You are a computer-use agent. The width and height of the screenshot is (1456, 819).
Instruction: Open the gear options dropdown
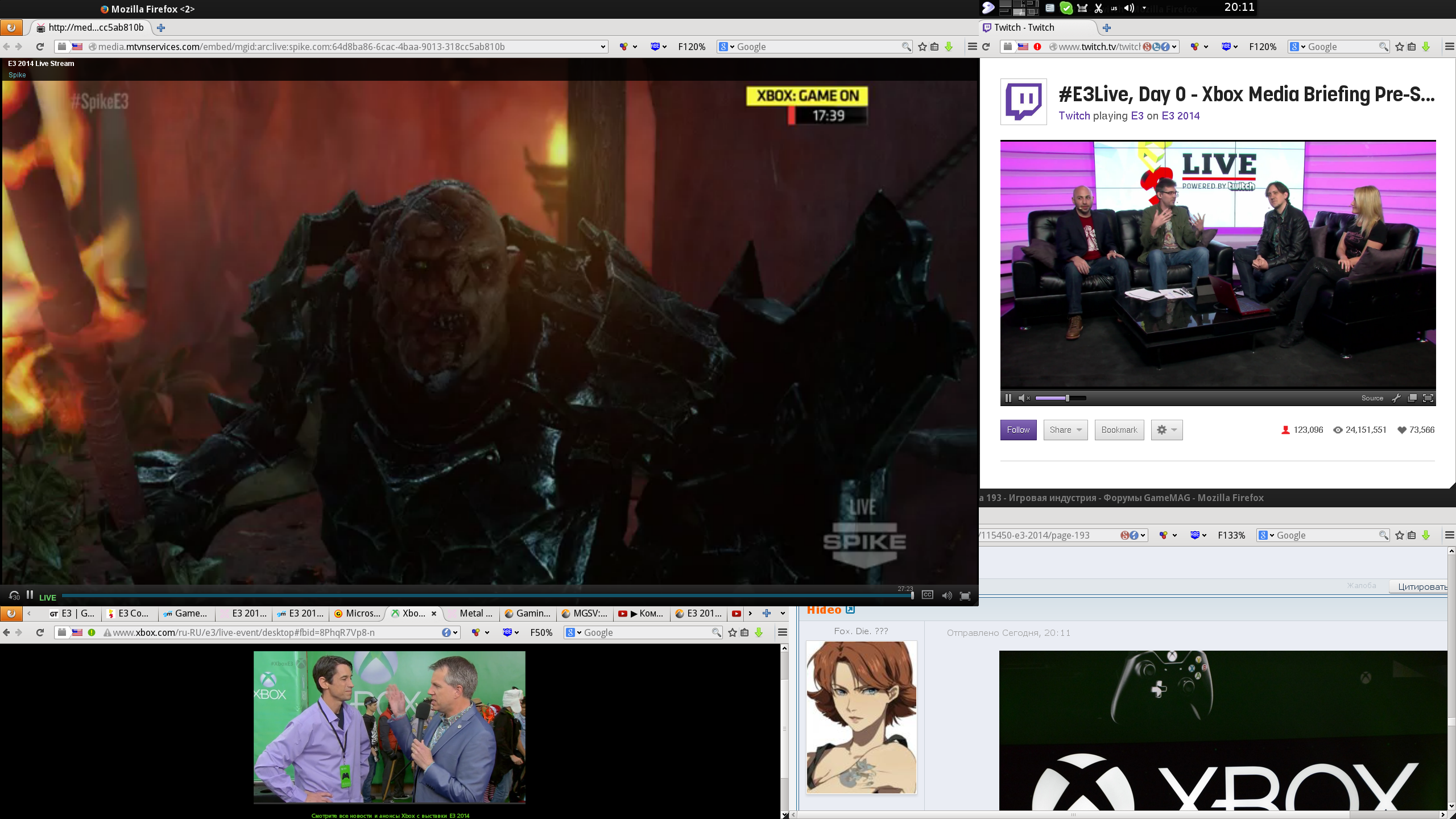(1167, 430)
